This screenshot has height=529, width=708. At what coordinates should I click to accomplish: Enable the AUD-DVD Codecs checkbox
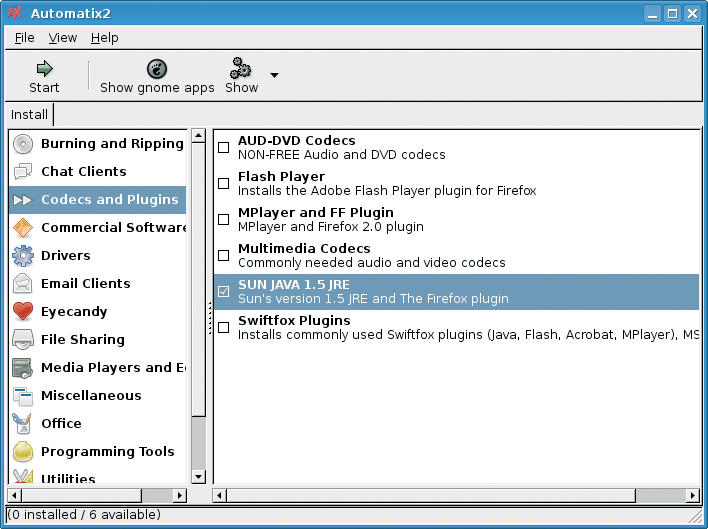coord(224,148)
